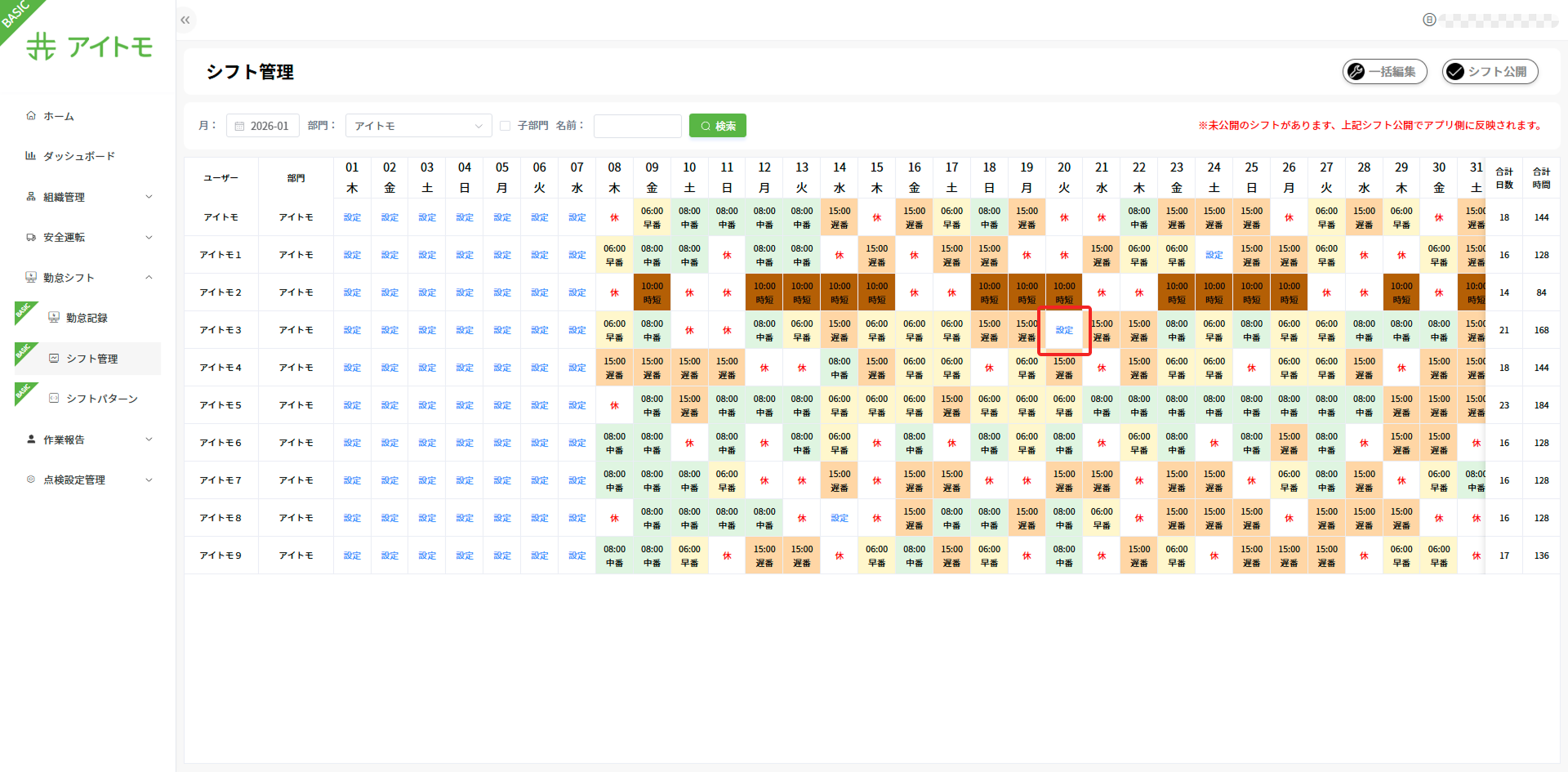Image resolution: width=1568 pixels, height=772 pixels.
Task: Click the user account icon top right
Action: tap(1429, 20)
